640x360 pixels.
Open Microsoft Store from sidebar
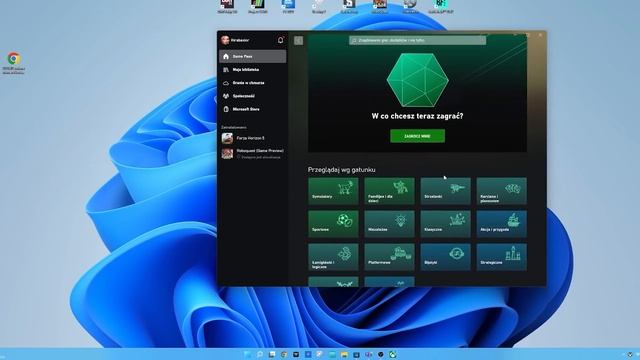click(252, 109)
